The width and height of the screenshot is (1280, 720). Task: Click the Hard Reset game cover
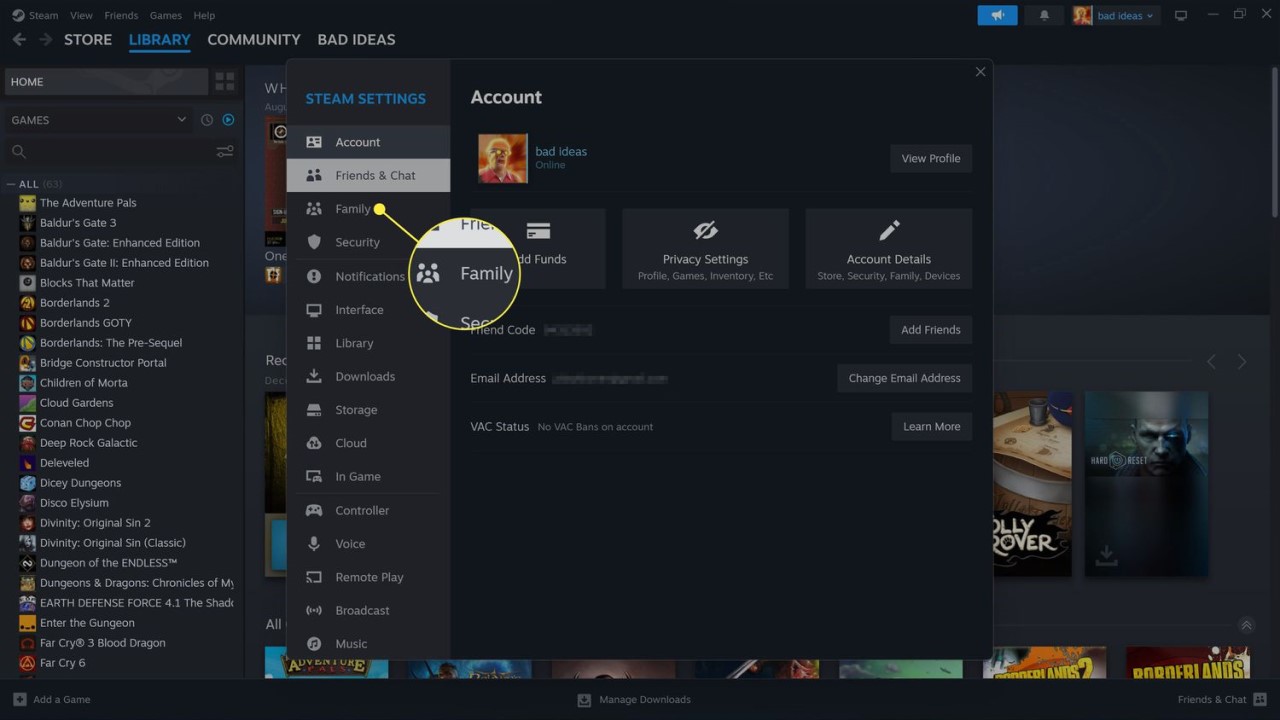pos(1146,483)
